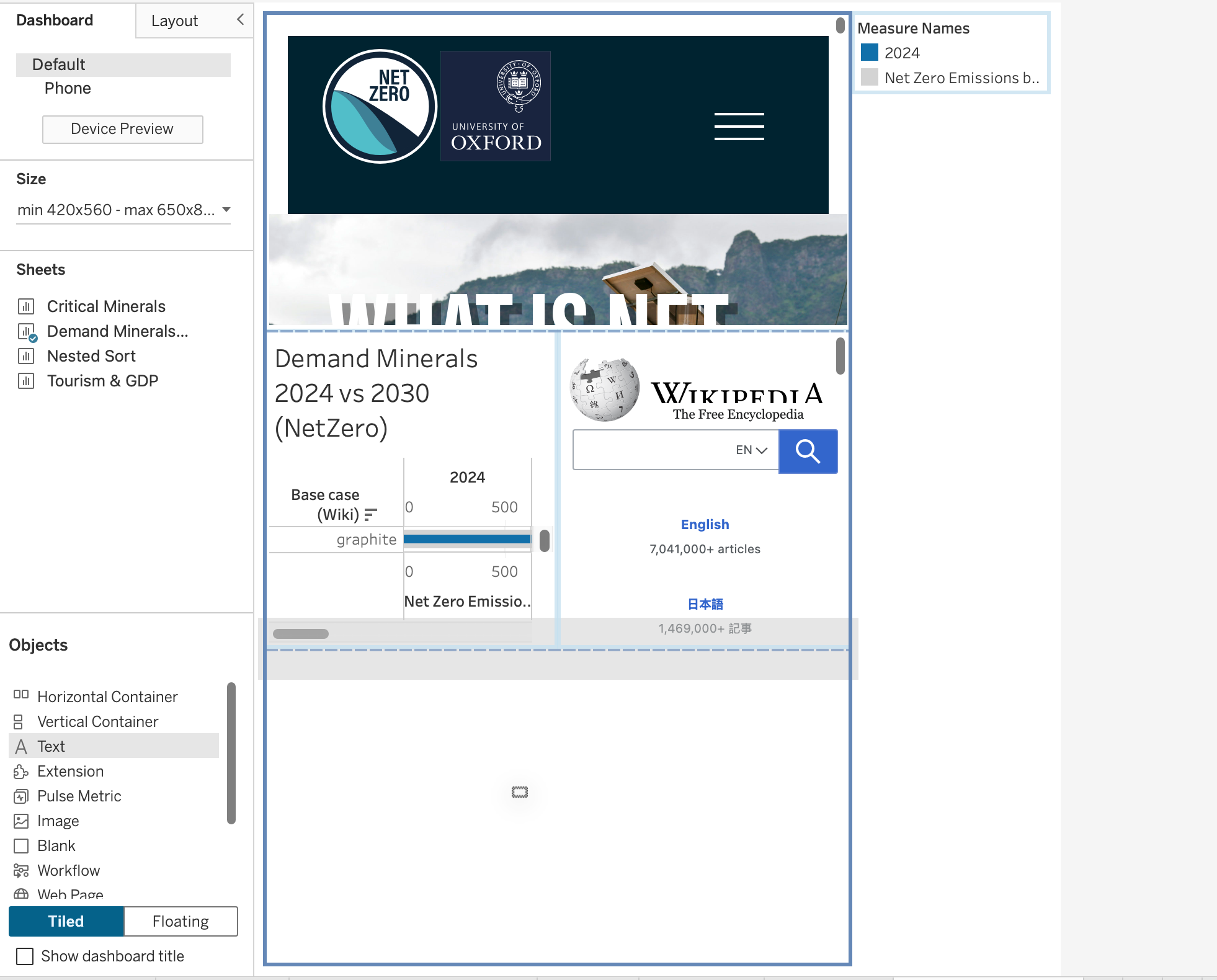
Task: Collapse the side pane with the arrow
Action: 240,19
